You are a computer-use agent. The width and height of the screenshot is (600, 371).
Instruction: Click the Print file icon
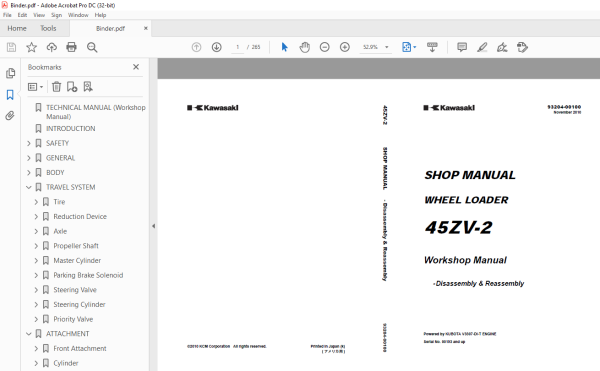coord(71,47)
